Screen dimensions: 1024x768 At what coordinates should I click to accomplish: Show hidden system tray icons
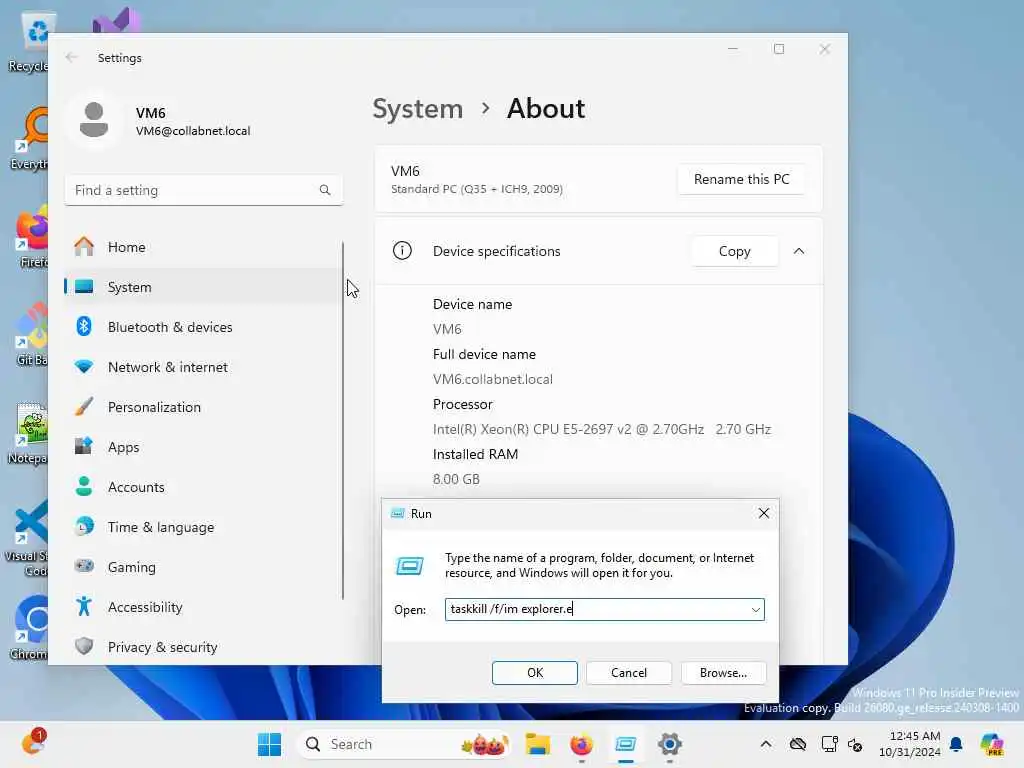click(x=766, y=744)
